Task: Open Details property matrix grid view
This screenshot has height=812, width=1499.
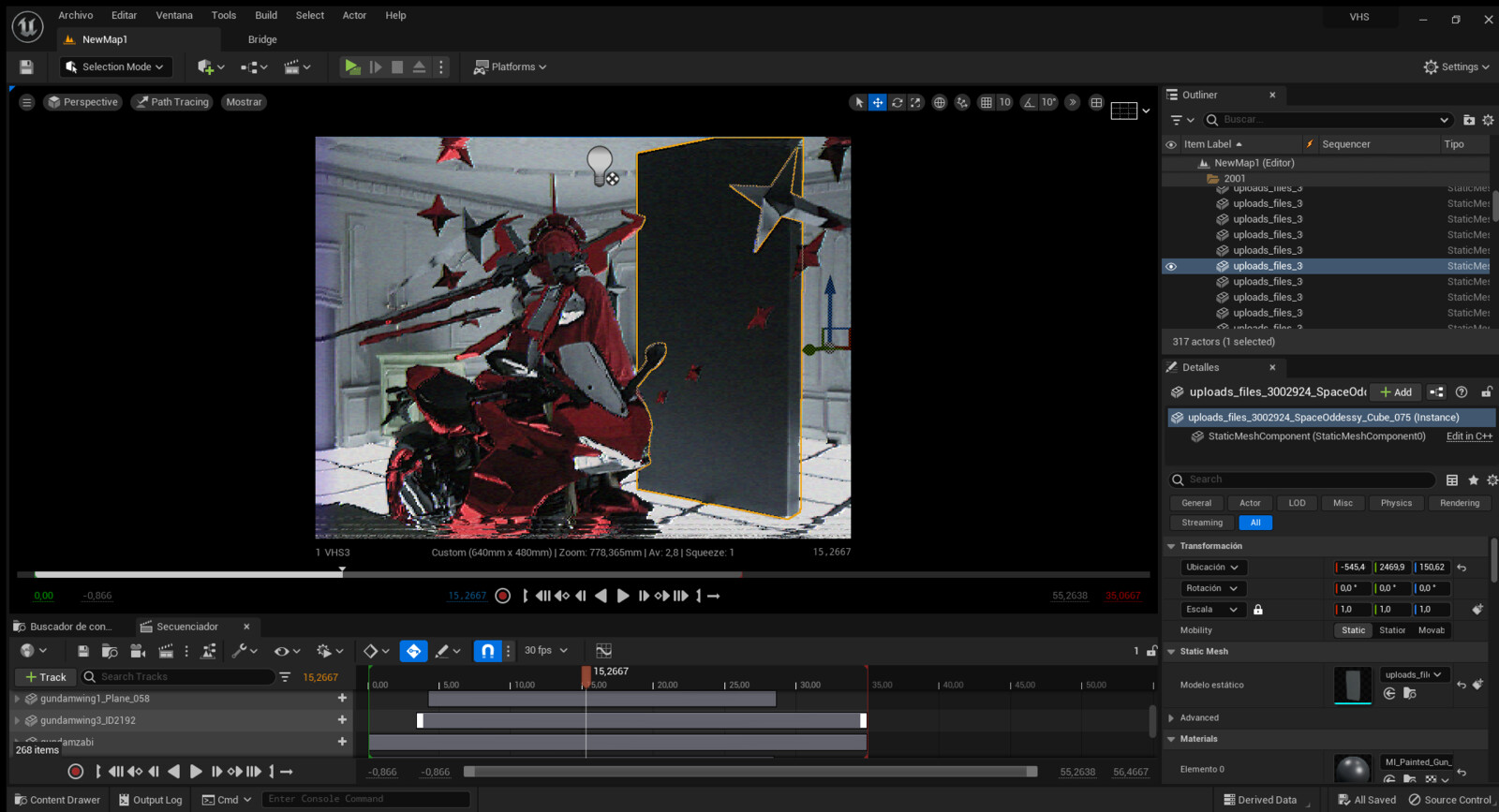Action: 1452,480
